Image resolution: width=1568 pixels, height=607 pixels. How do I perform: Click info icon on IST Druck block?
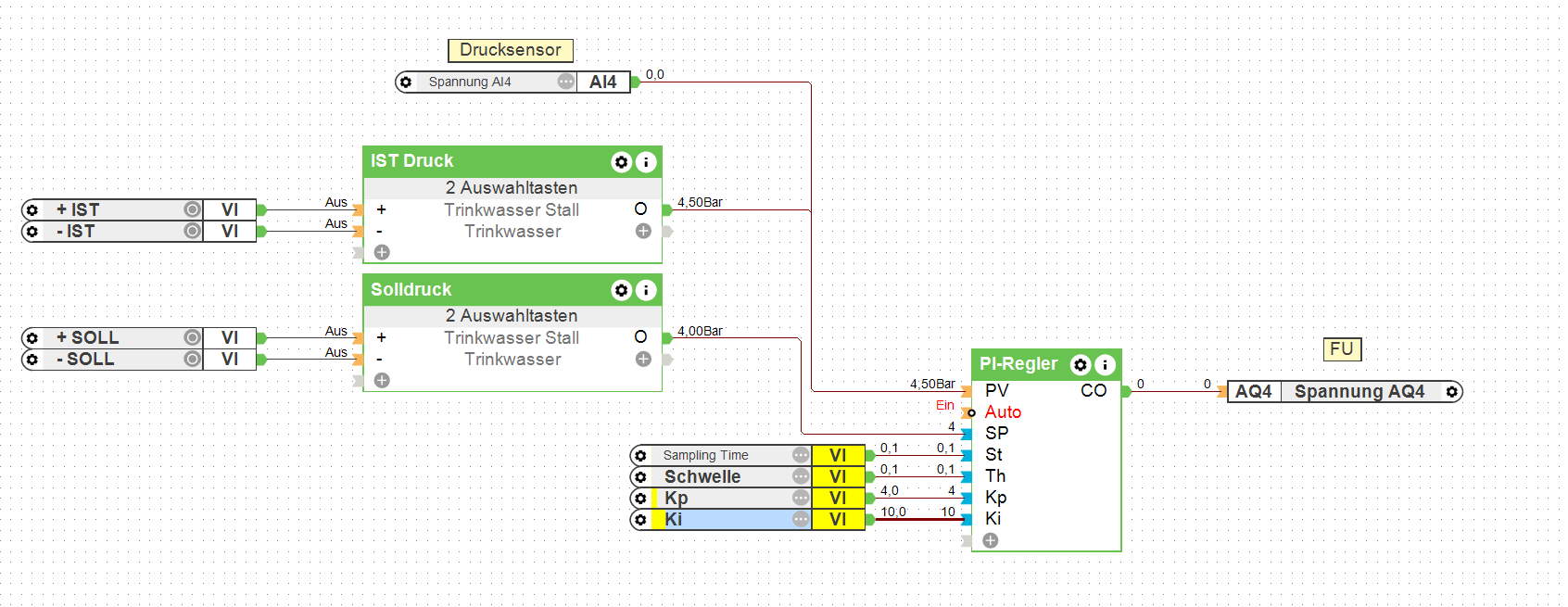[x=646, y=162]
